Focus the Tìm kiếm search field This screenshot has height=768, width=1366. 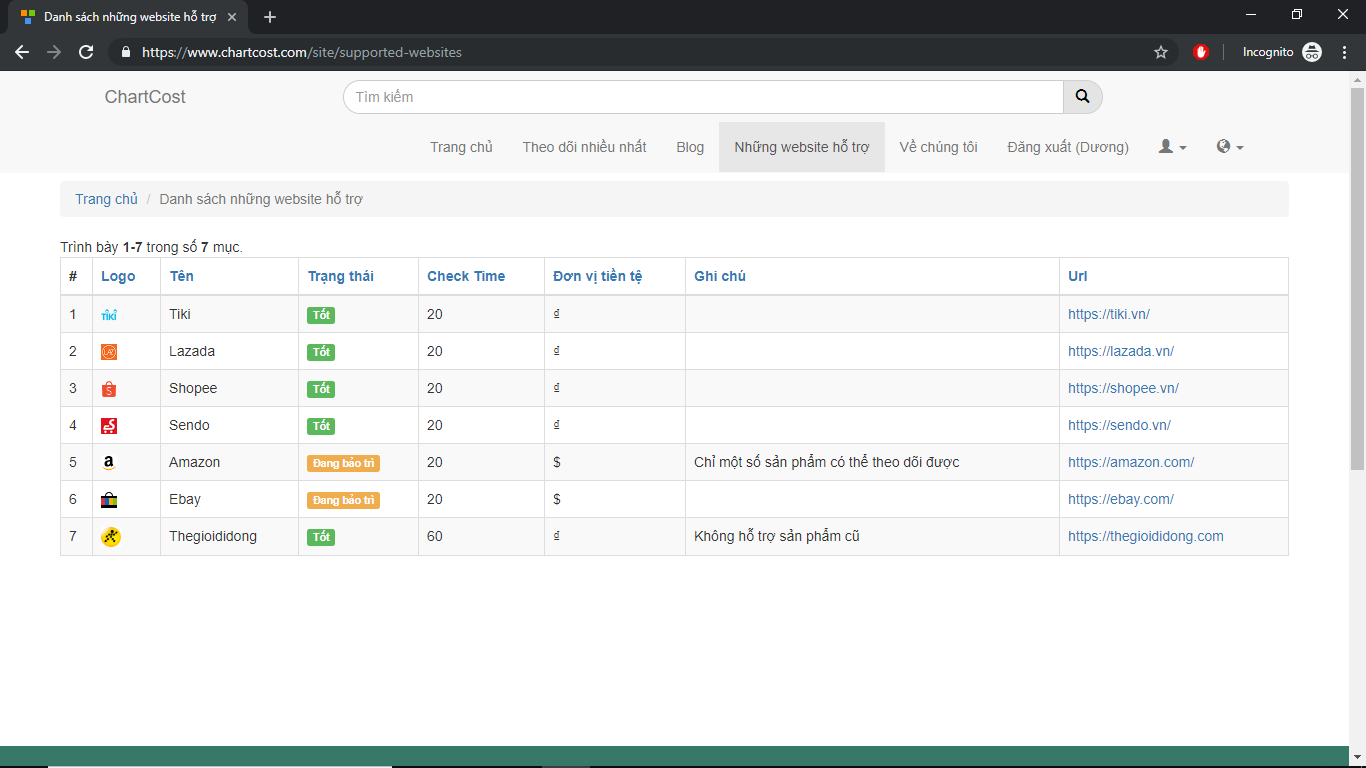pyautogui.click(x=703, y=97)
